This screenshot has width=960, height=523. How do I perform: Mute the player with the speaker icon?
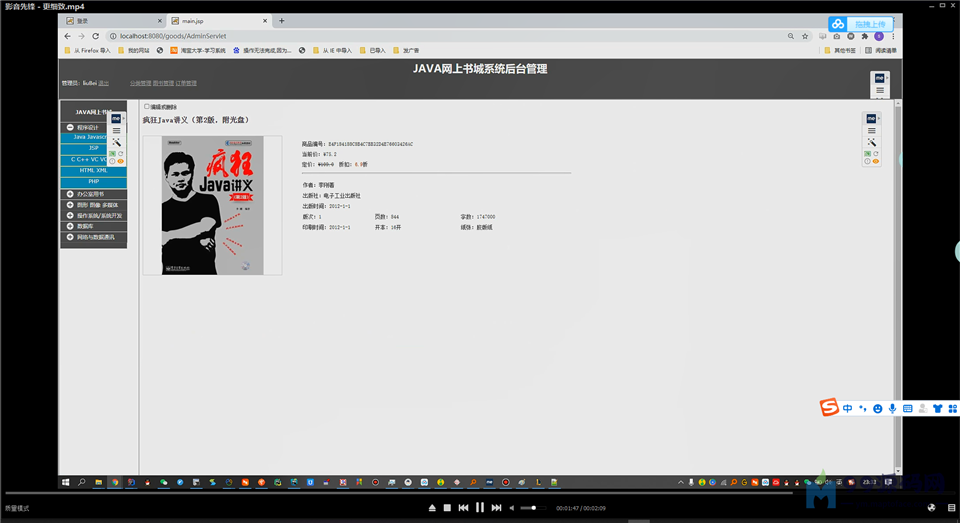512,508
